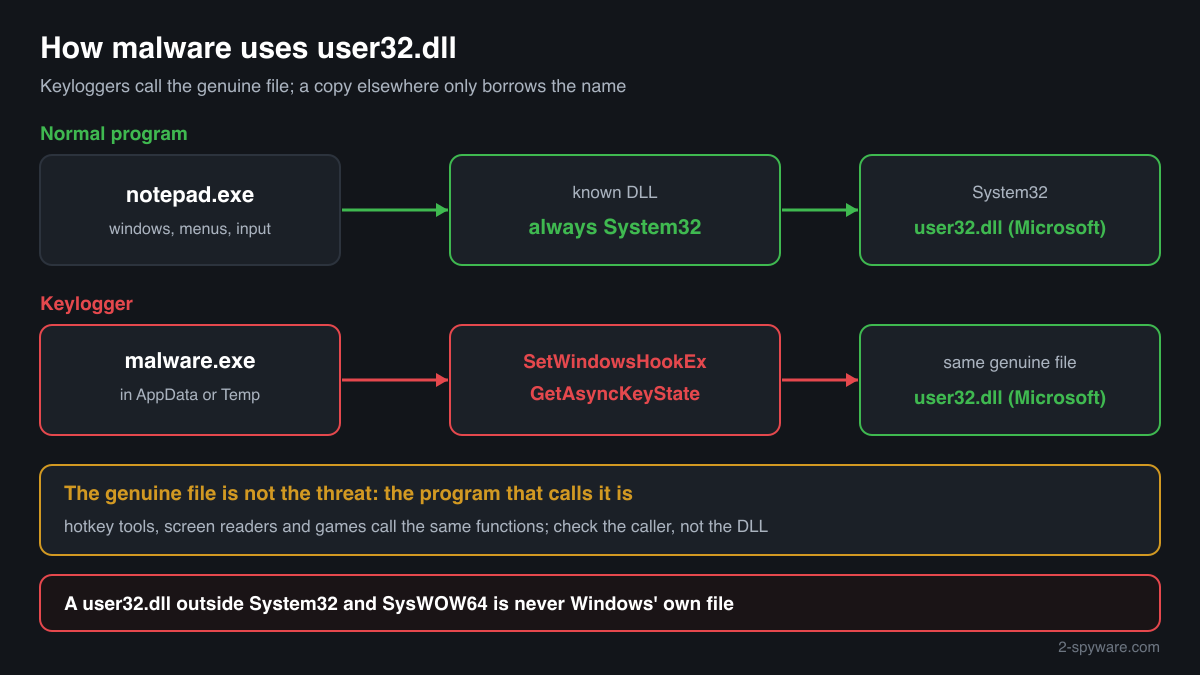Image resolution: width=1200 pixels, height=675 pixels.
Task: Click 'SetWindowsHookEx' function name
Action: tap(615, 361)
